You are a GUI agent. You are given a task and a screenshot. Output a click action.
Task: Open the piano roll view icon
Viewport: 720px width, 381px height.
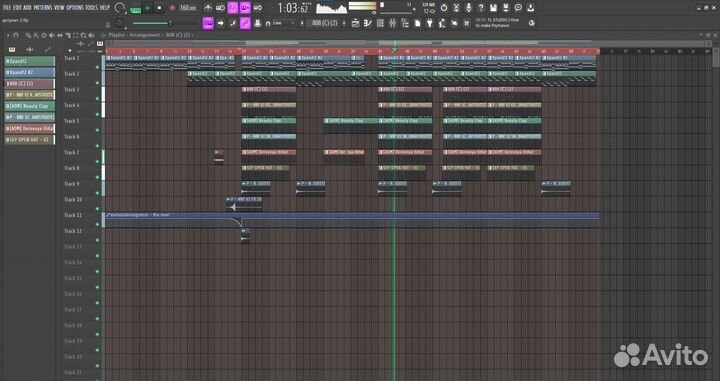[368, 23]
